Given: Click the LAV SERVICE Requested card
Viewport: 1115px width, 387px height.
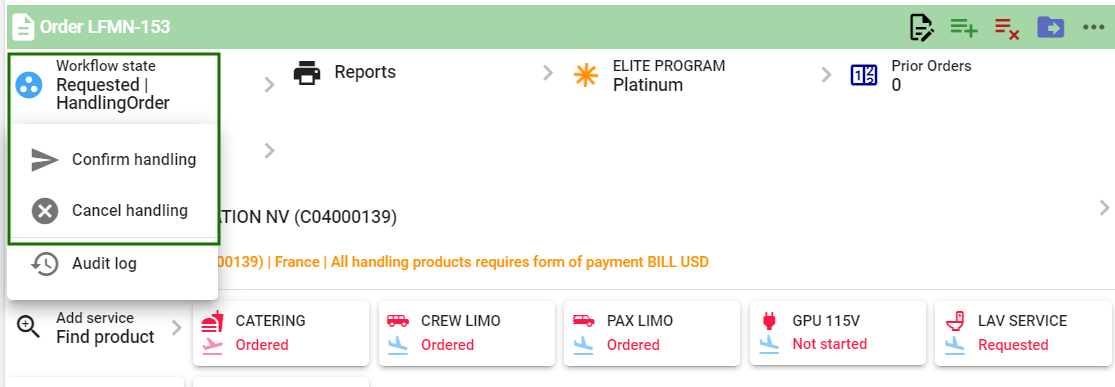Looking at the screenshot, I should coord(1023,333).
